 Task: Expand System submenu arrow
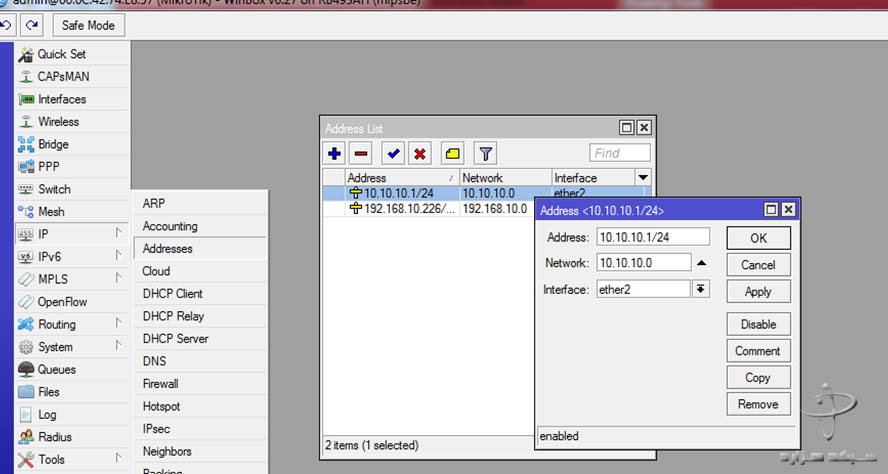(x=118, y=345)
